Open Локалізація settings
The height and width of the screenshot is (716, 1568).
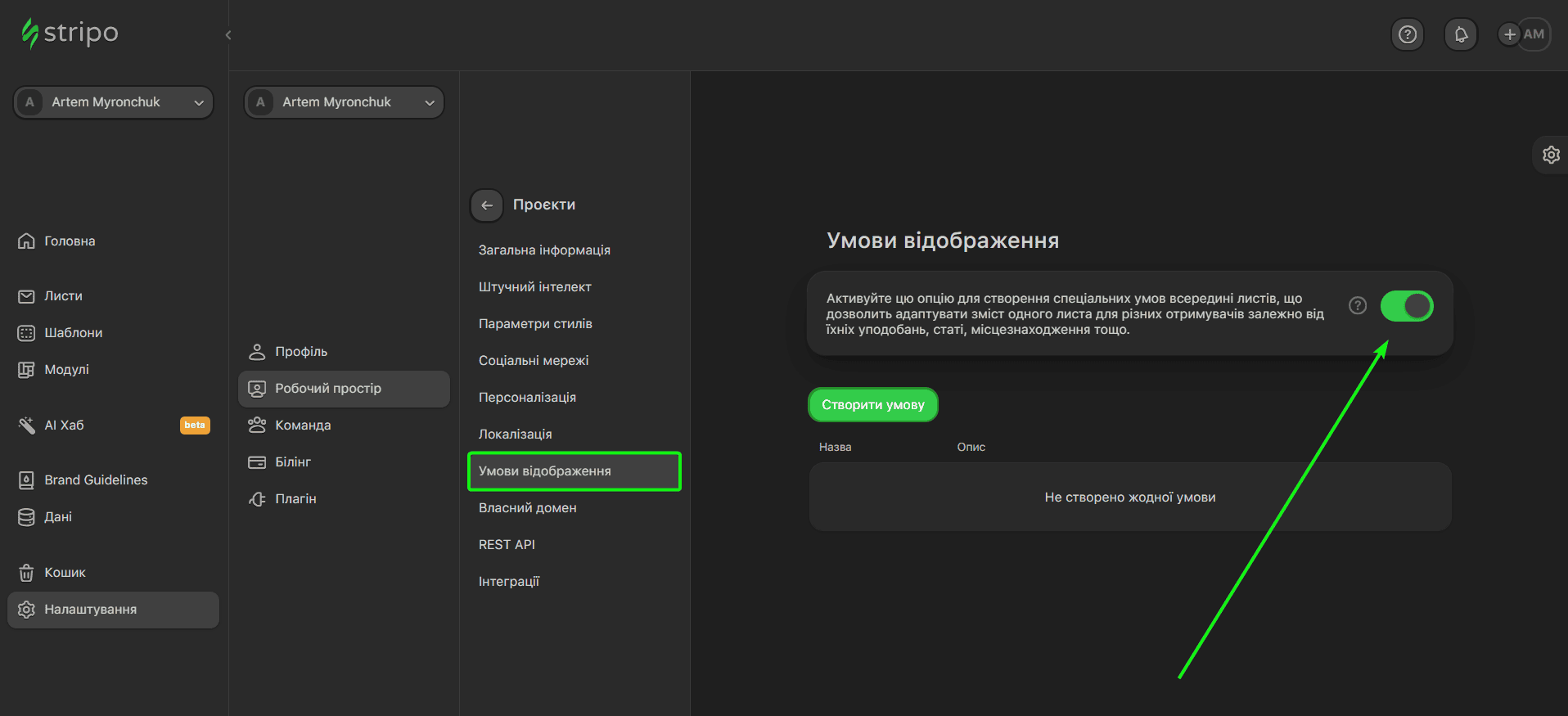[x=516, y=435]
